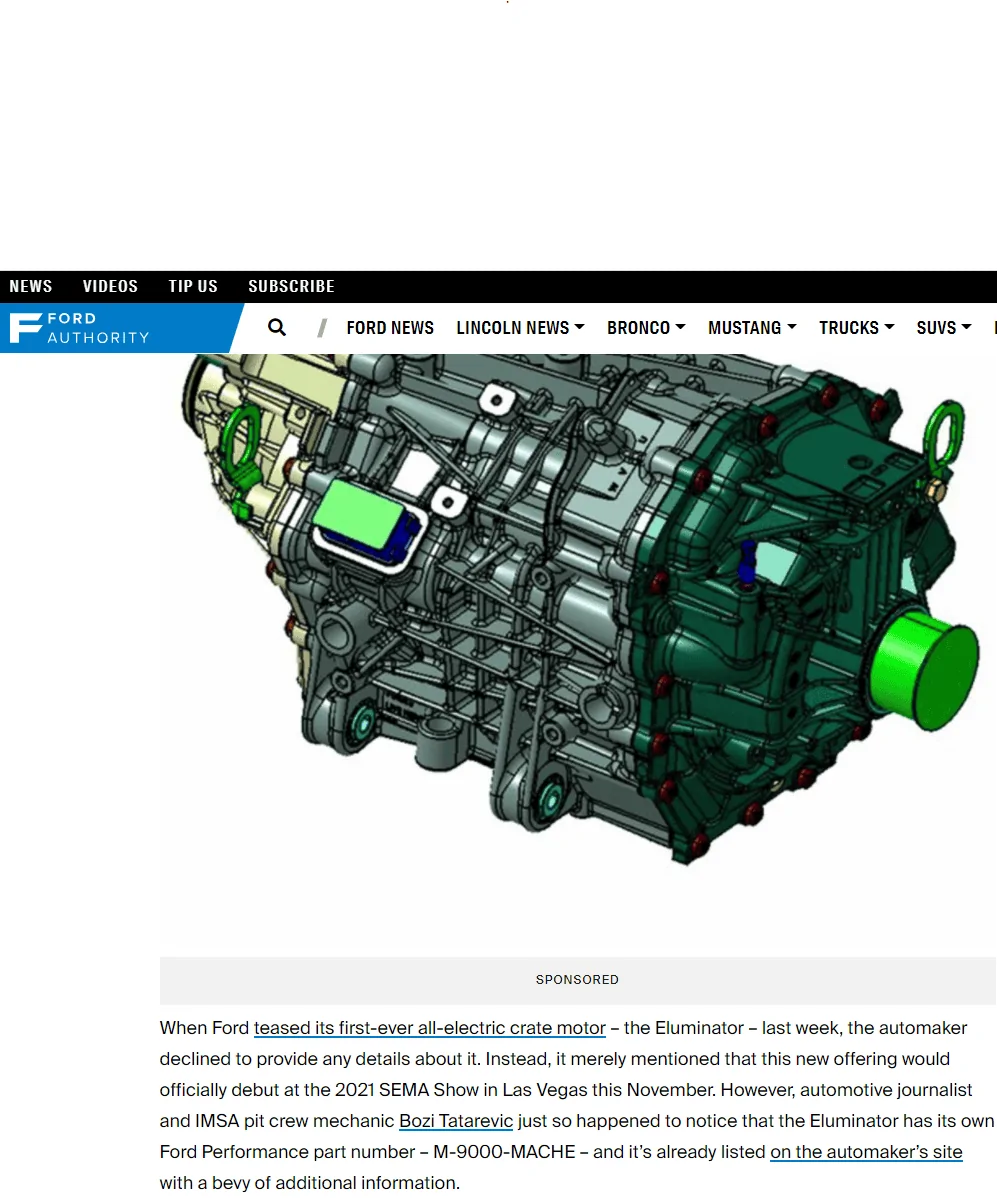The height and width of the screenshot is (1198, 997).
Task: Open FORD NEWS section
Action: tap(390, 328)
